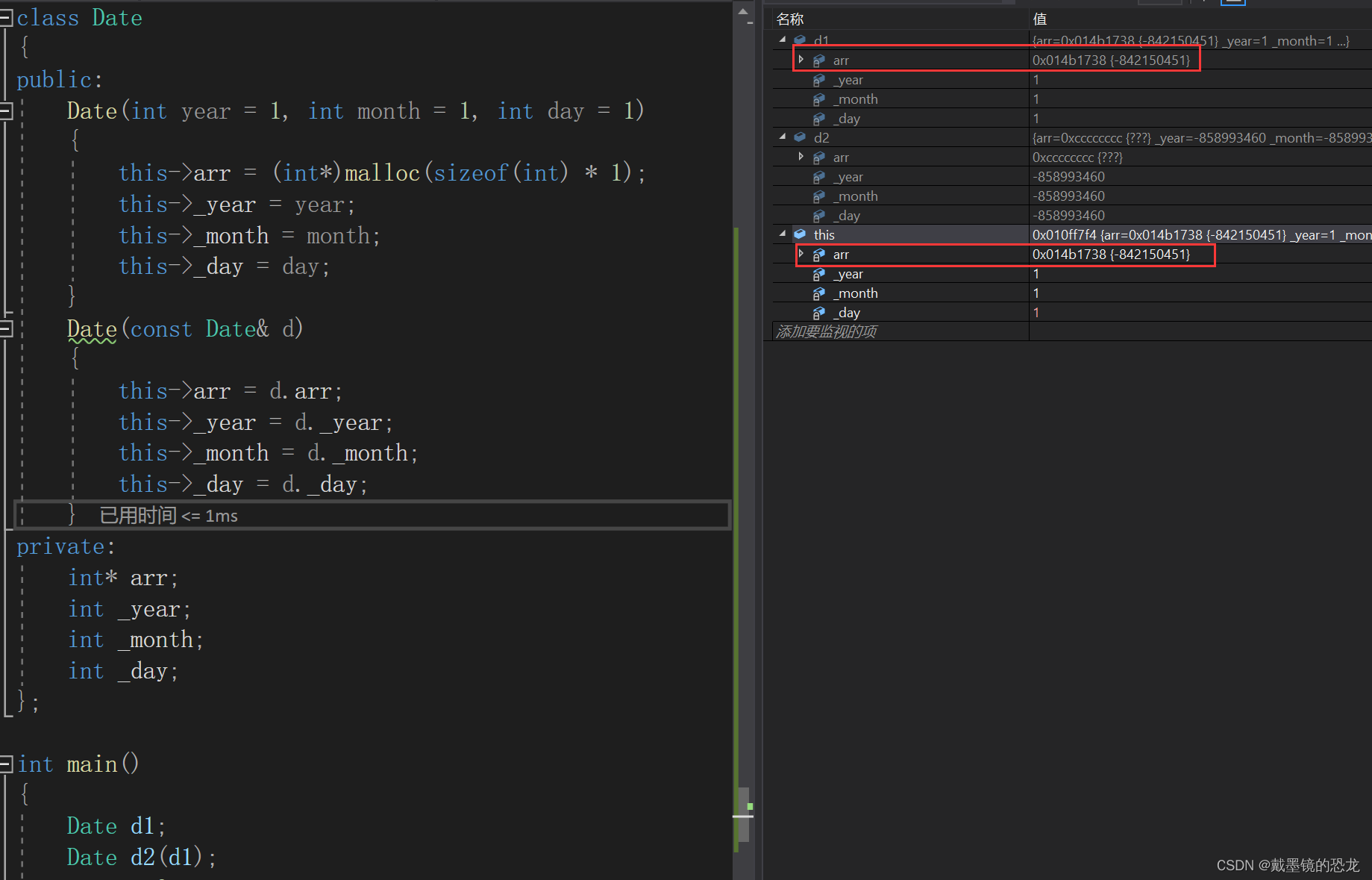Expand arr pointer under d1

tap(801, 59)
